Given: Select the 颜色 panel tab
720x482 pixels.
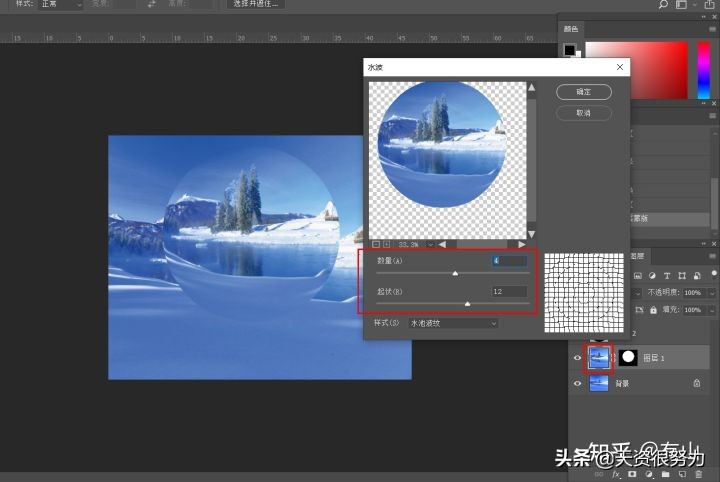Looking at the screenshot, I should tap(571, 29).
